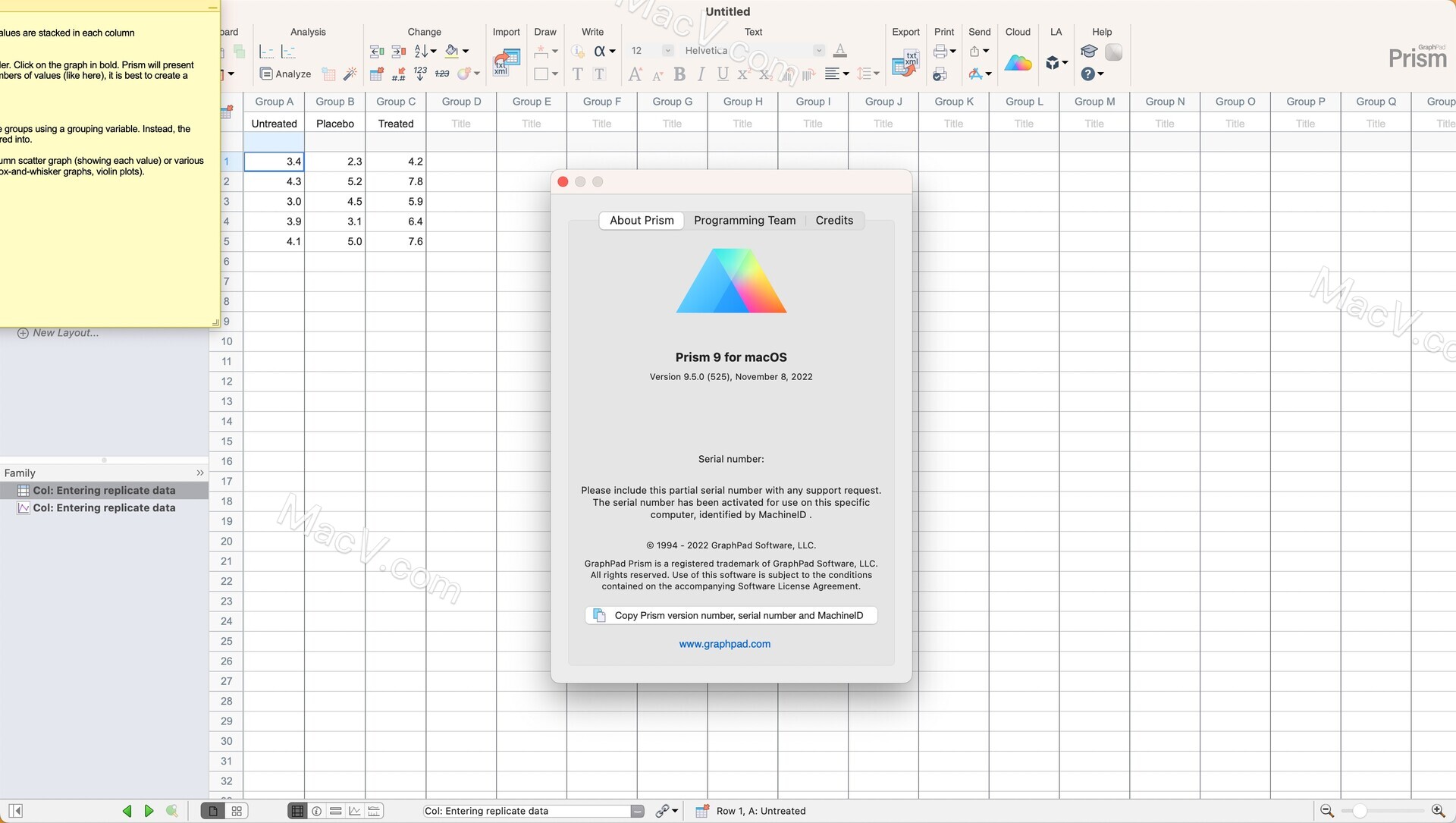1456x823 pixels.
Task: Expand the Family panel chevron
Action: (200, 473)
